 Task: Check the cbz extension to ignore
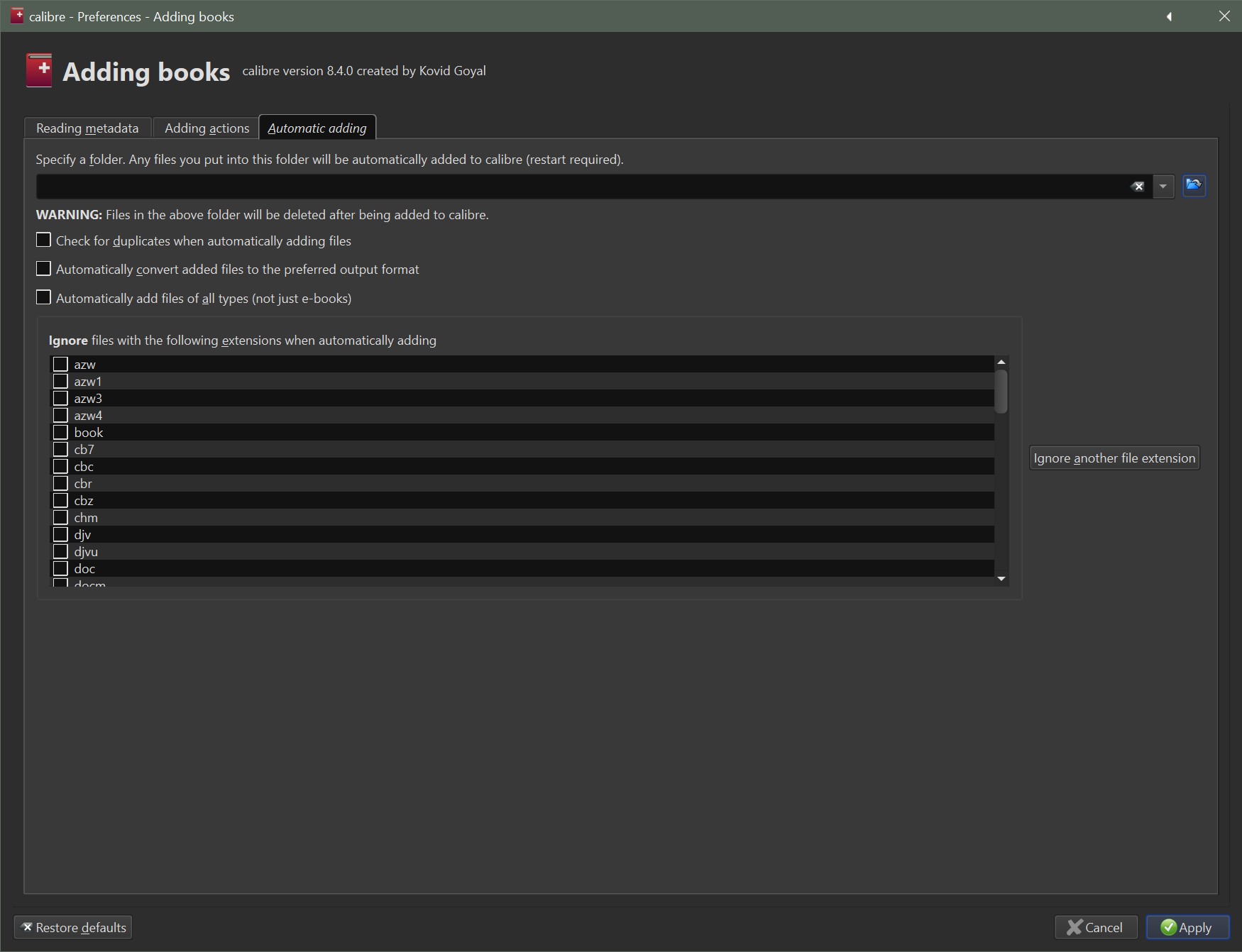click(61, 501)
